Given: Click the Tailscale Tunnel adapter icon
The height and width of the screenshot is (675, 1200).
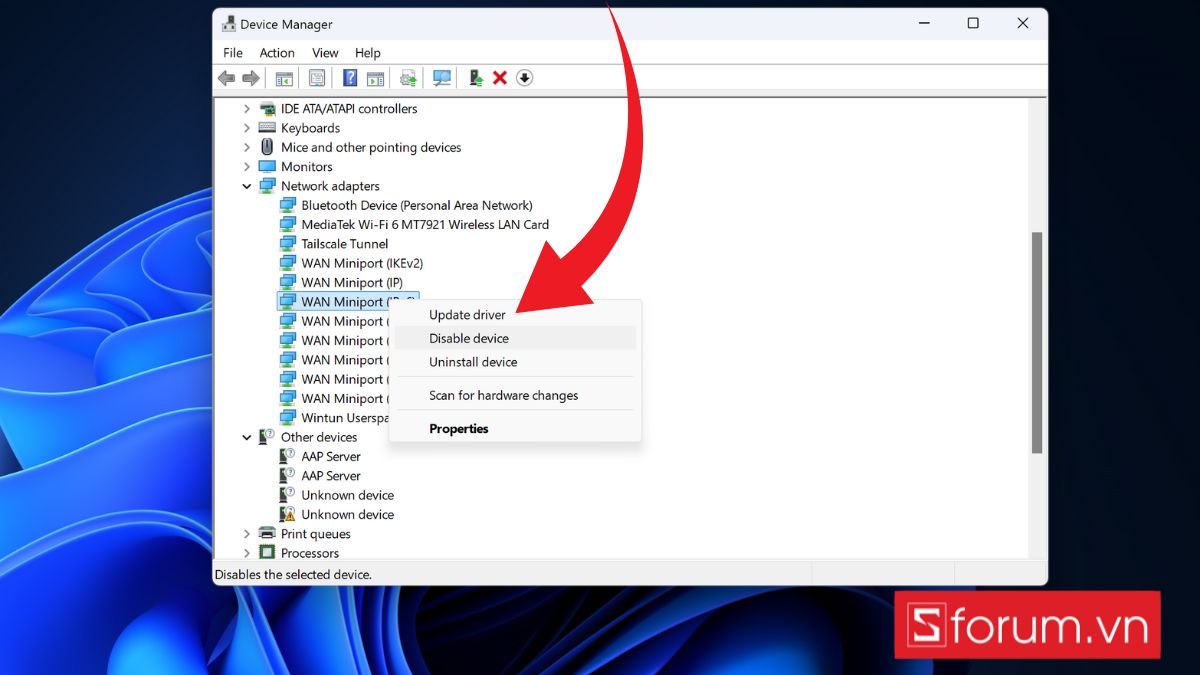Looking at the screenshot, I should 288,244.
